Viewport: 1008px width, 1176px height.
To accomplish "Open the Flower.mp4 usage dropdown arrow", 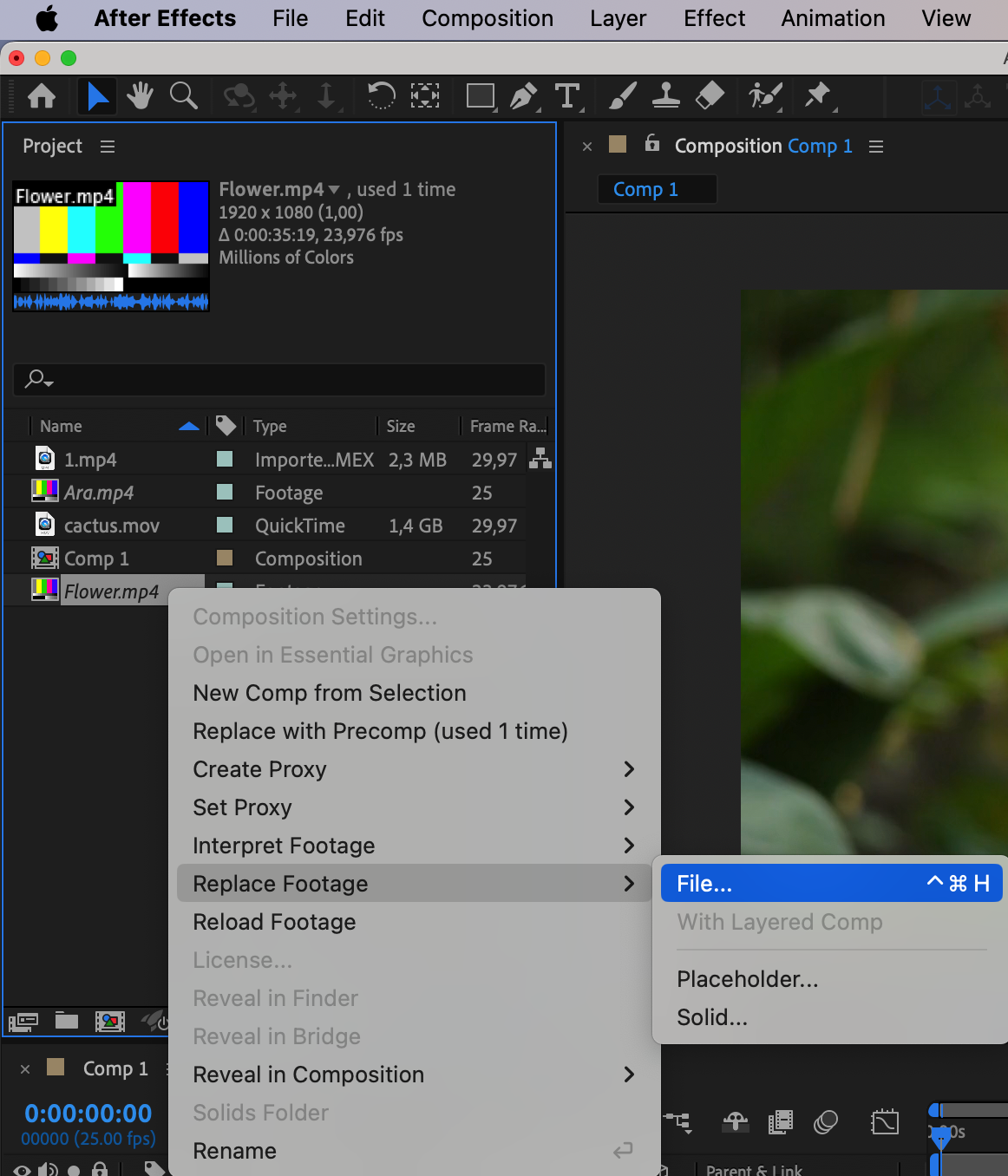I will coord(334,190).
